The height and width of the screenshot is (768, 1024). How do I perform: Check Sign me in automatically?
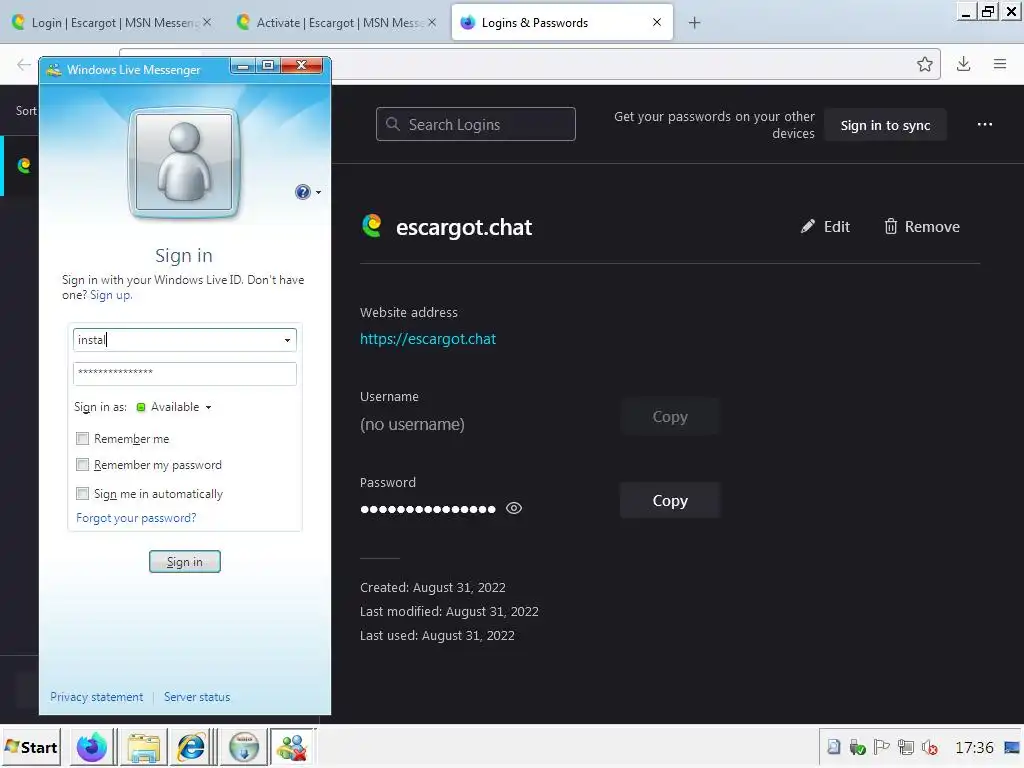tap(82, 493)
